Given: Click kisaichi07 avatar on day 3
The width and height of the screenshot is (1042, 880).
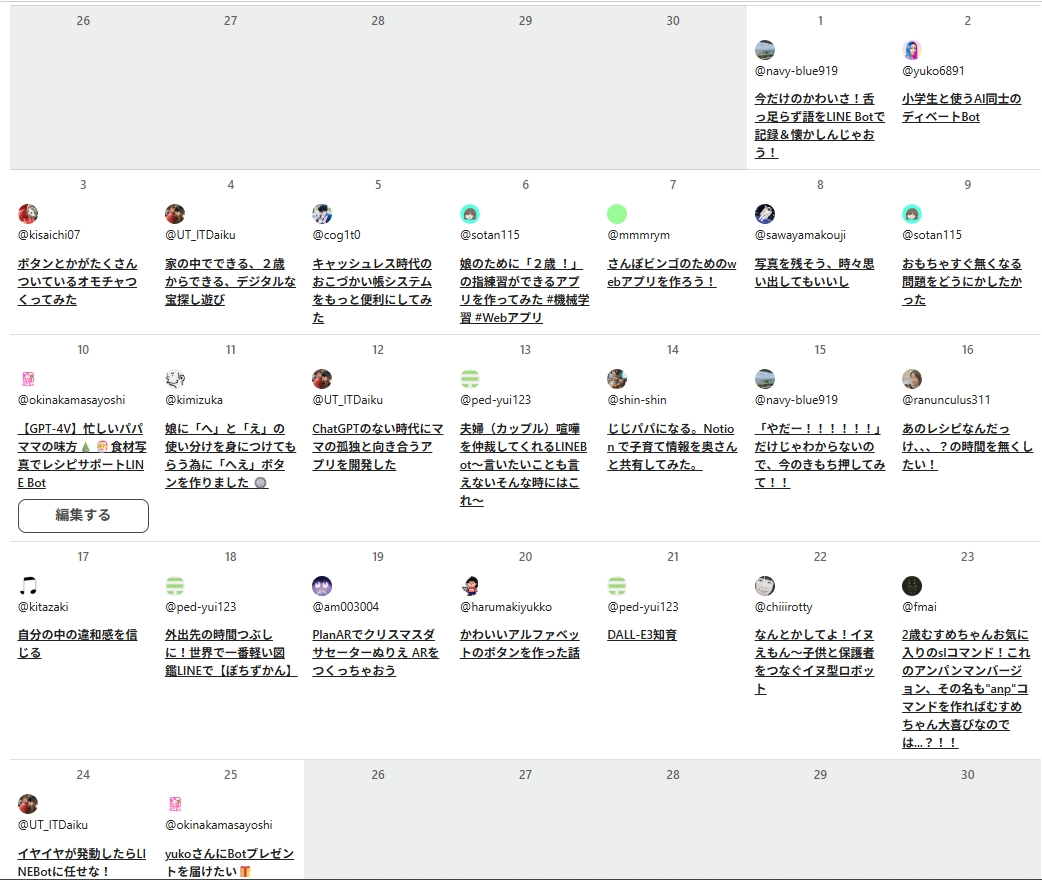Looking at the screenshot, I should (28, 214).
